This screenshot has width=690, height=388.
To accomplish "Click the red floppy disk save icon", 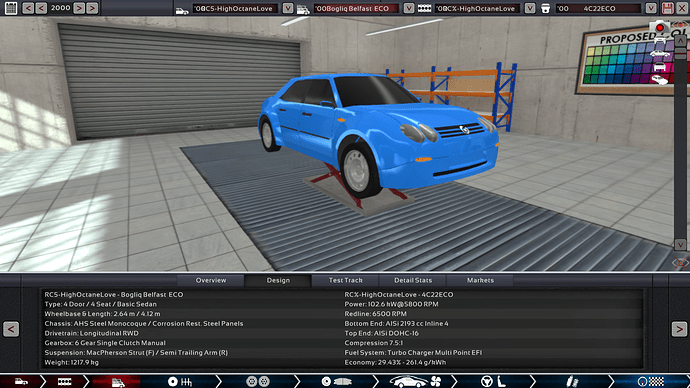I will point(667,8).
